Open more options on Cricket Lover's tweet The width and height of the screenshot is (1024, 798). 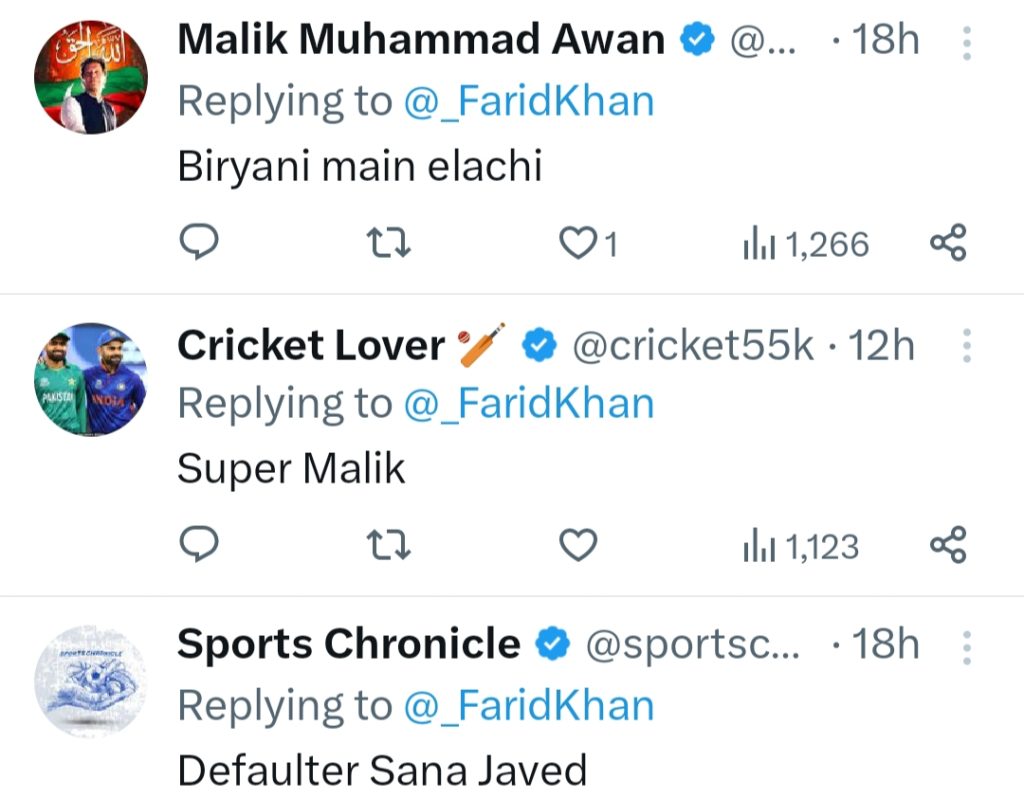click(966, 346)
